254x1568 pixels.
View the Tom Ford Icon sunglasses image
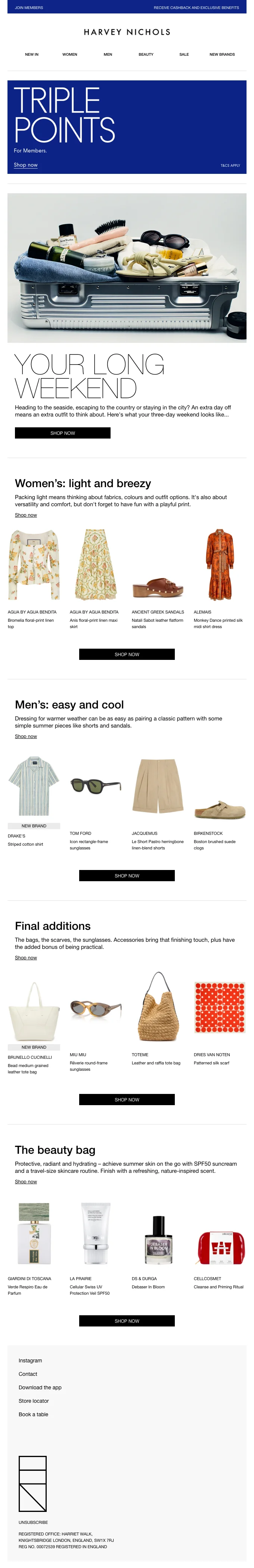pos(96,786)
